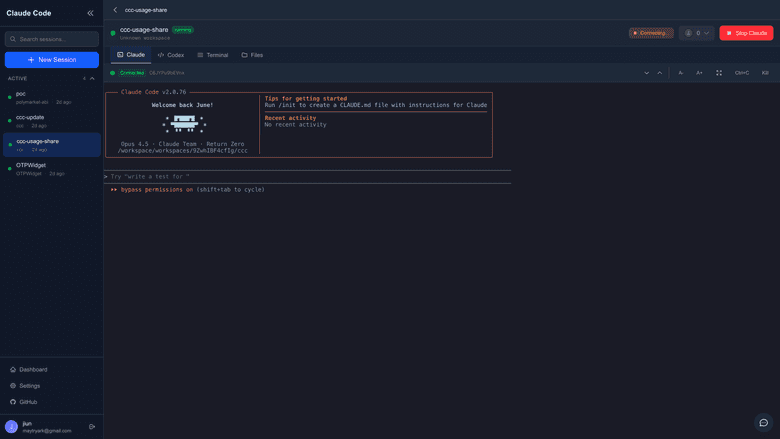Screen dimensions: 780x439
Task: Switch to the Terminal tab
Action: (x=213, y=55)
